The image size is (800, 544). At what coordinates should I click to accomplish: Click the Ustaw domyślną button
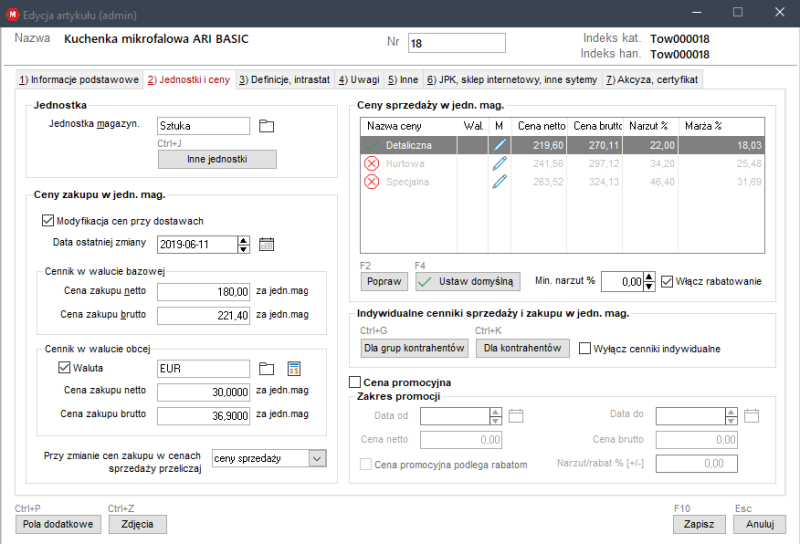[468, 282]
